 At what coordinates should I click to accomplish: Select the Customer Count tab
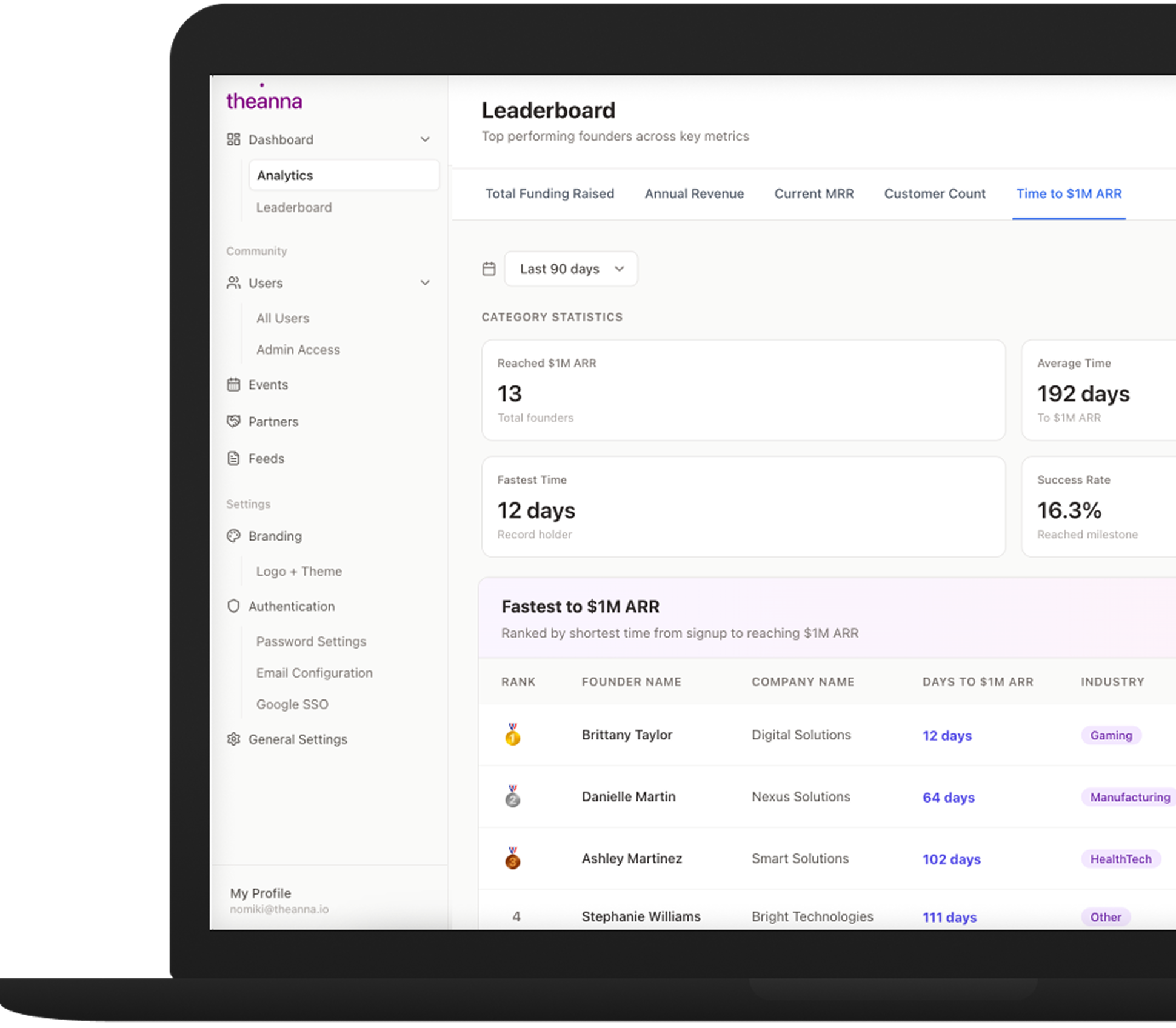tap(934, 194)
